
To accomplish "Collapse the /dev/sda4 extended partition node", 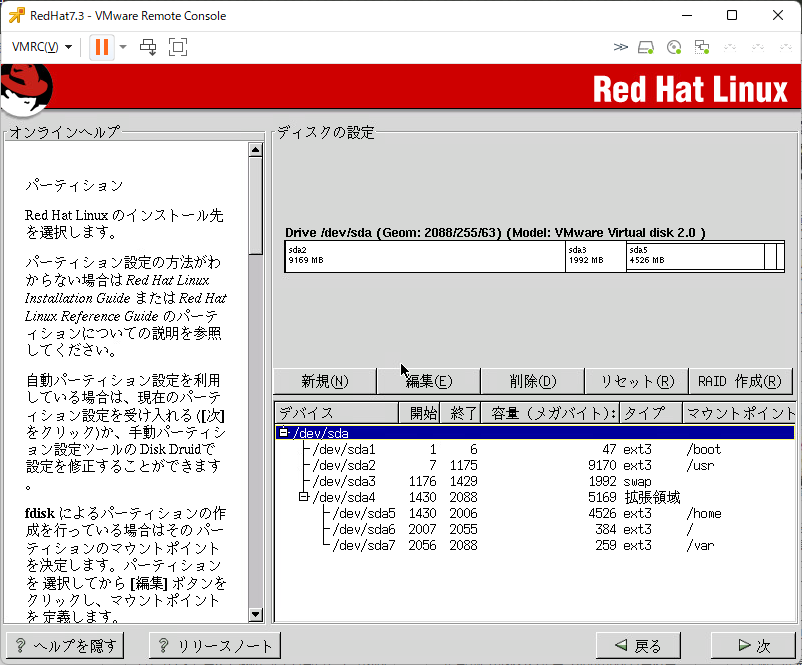I will pos(303,497).
